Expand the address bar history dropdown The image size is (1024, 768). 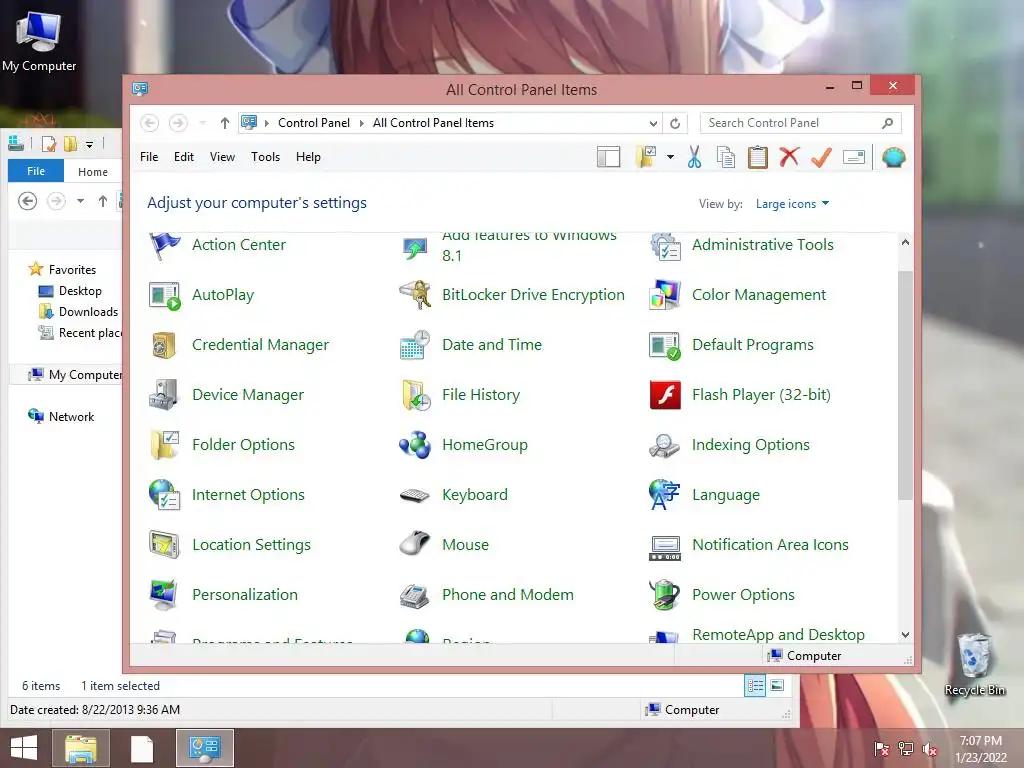point(653,123)
